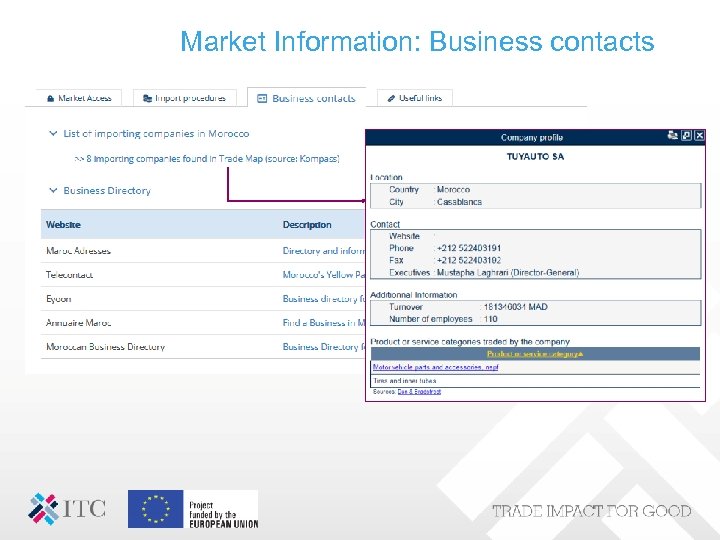
Task: Click the European Union flag logo
Action: 156,509
